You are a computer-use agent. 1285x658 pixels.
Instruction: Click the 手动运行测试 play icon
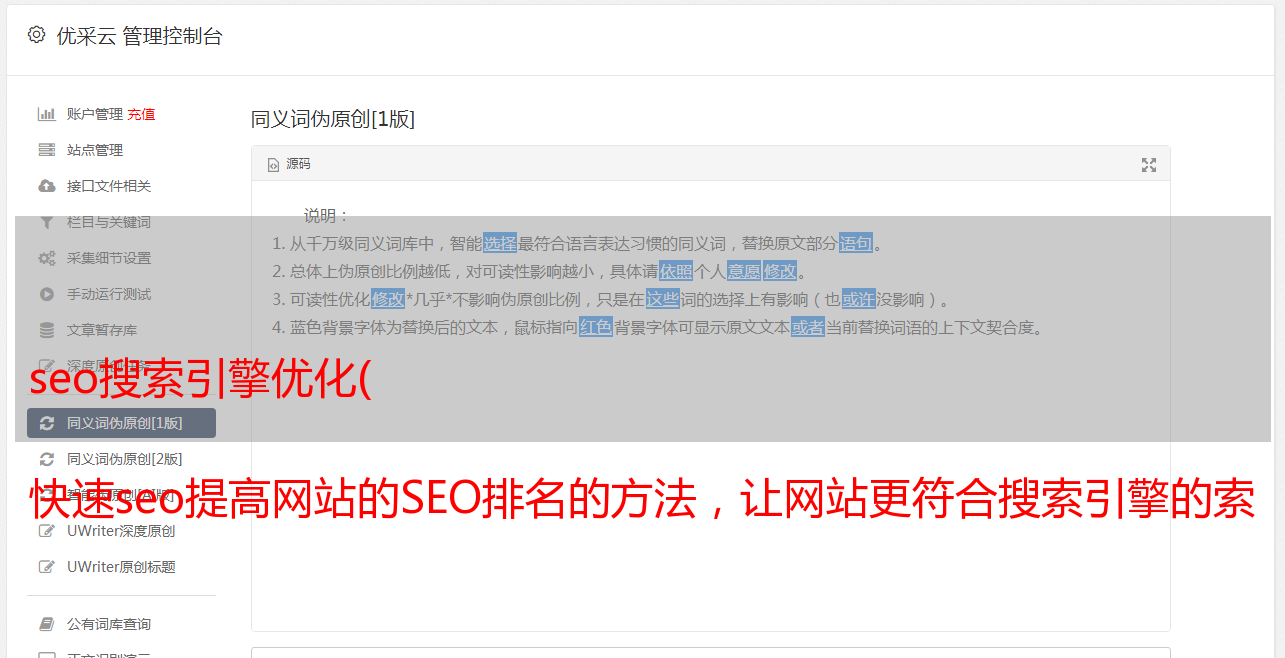pos(46,294)
